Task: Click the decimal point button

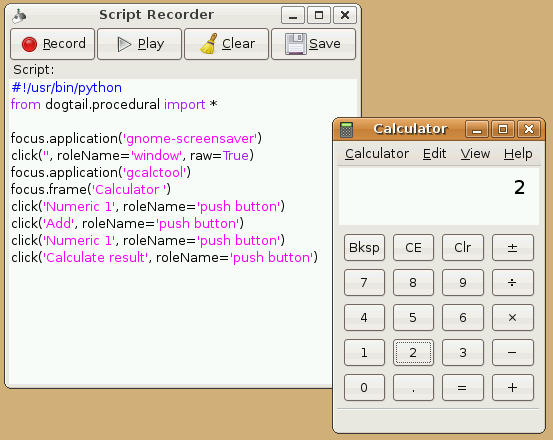Action: click(413, 388)
